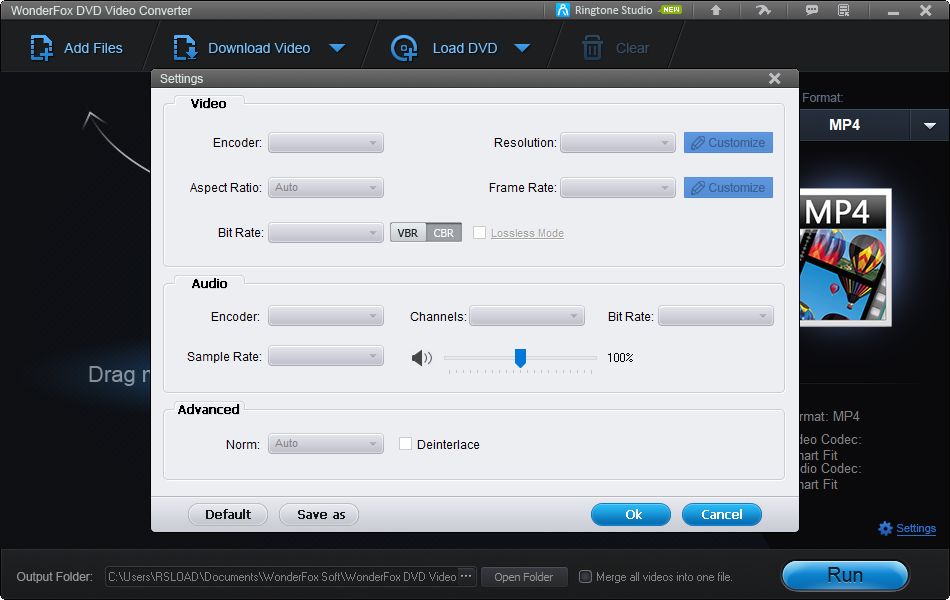The width and height of the screenshot is (950, 600).
Task: Click the MP4 format thumbnail image
Action: click(845, 258)
